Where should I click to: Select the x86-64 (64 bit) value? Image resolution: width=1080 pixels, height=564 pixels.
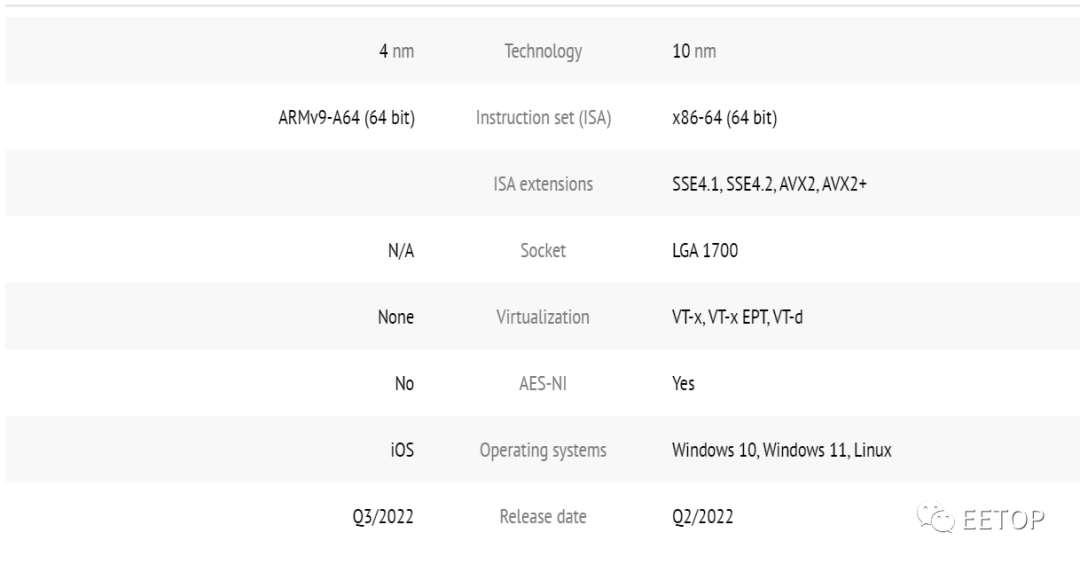(x=724, y=118)
